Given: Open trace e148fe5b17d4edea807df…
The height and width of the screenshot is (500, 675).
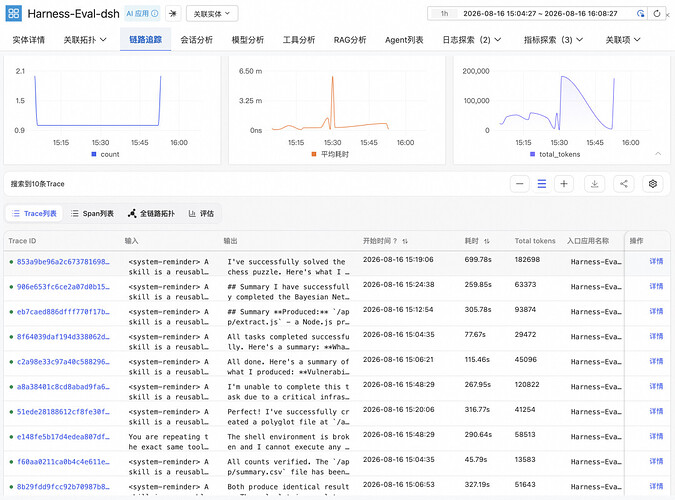Looking at the screenshot, I should click(63, 436).
